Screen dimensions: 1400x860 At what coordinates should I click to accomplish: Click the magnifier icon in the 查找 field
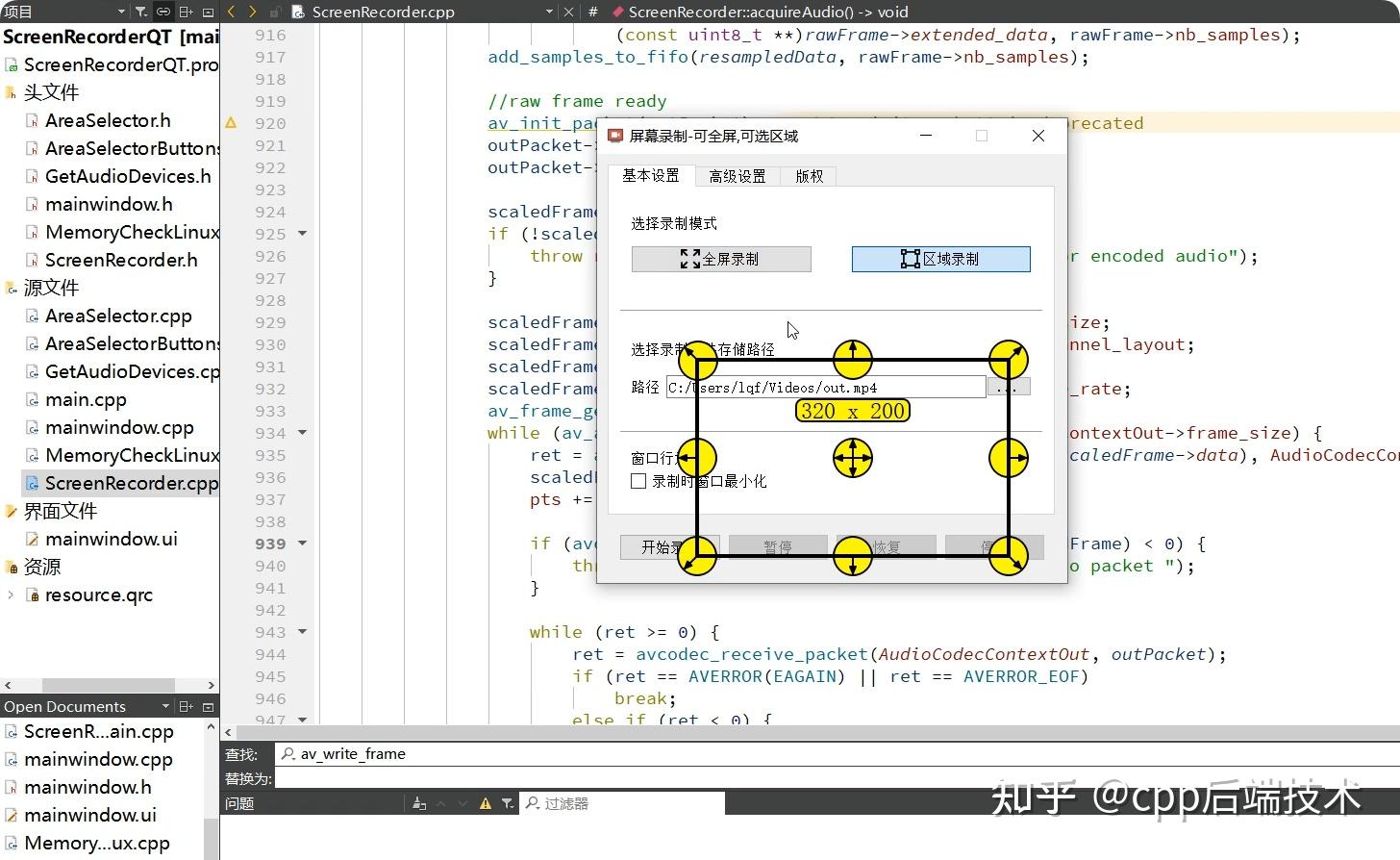coord(287,754)
